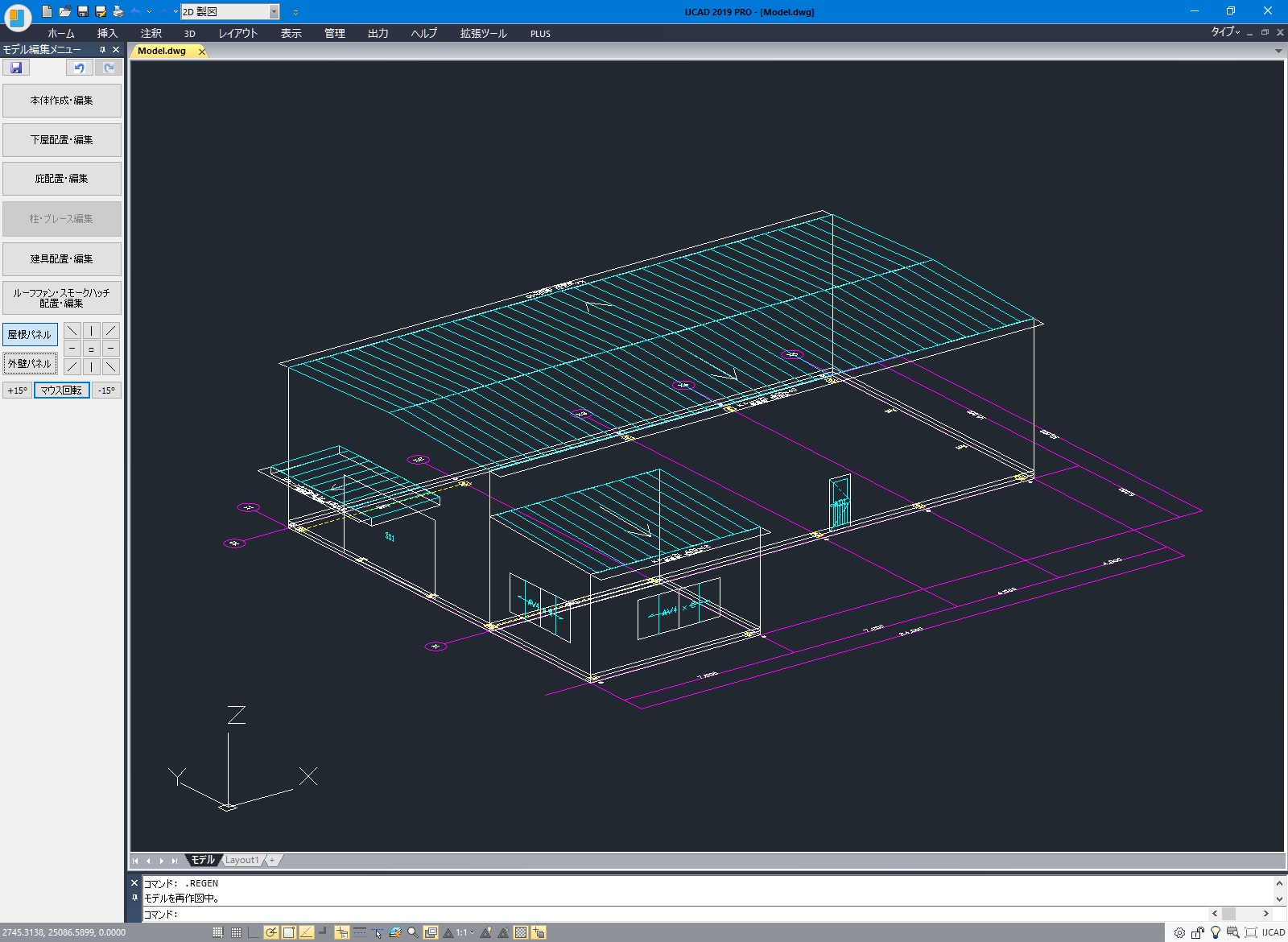Toggle dynamic input in status bar
Screen dimensions: 1288x942
click(342, 932)
